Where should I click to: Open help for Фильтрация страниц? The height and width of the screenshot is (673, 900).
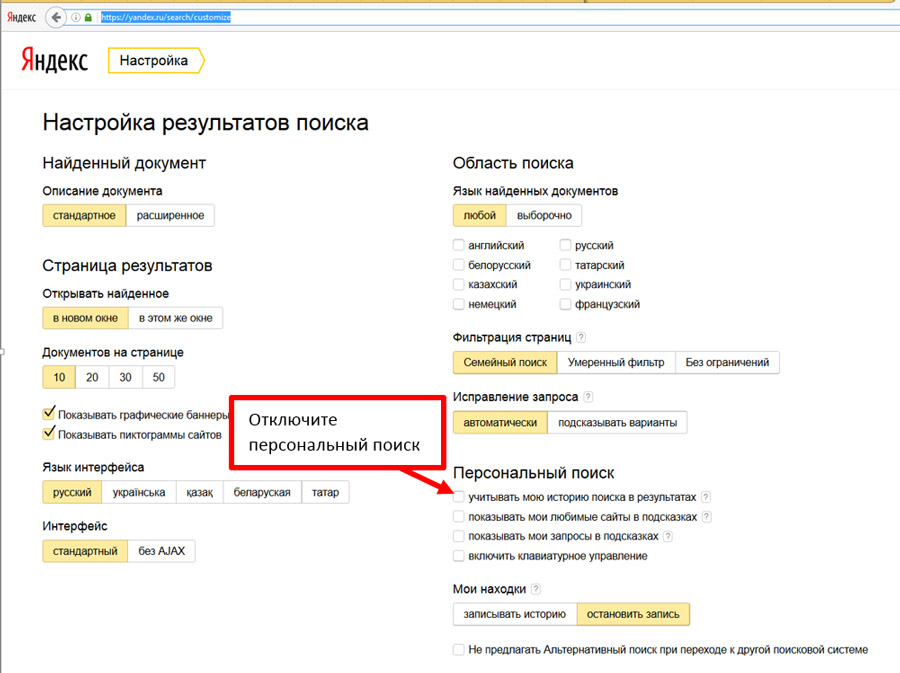pos(581,337)
